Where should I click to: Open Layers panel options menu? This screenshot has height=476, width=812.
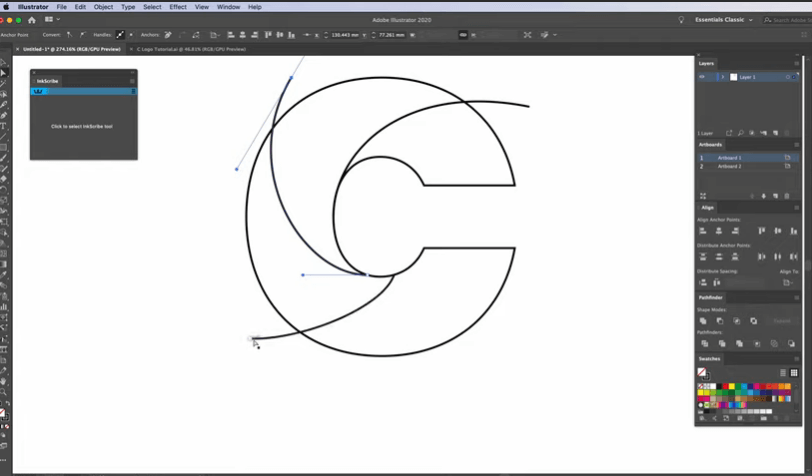pos(796,63)
